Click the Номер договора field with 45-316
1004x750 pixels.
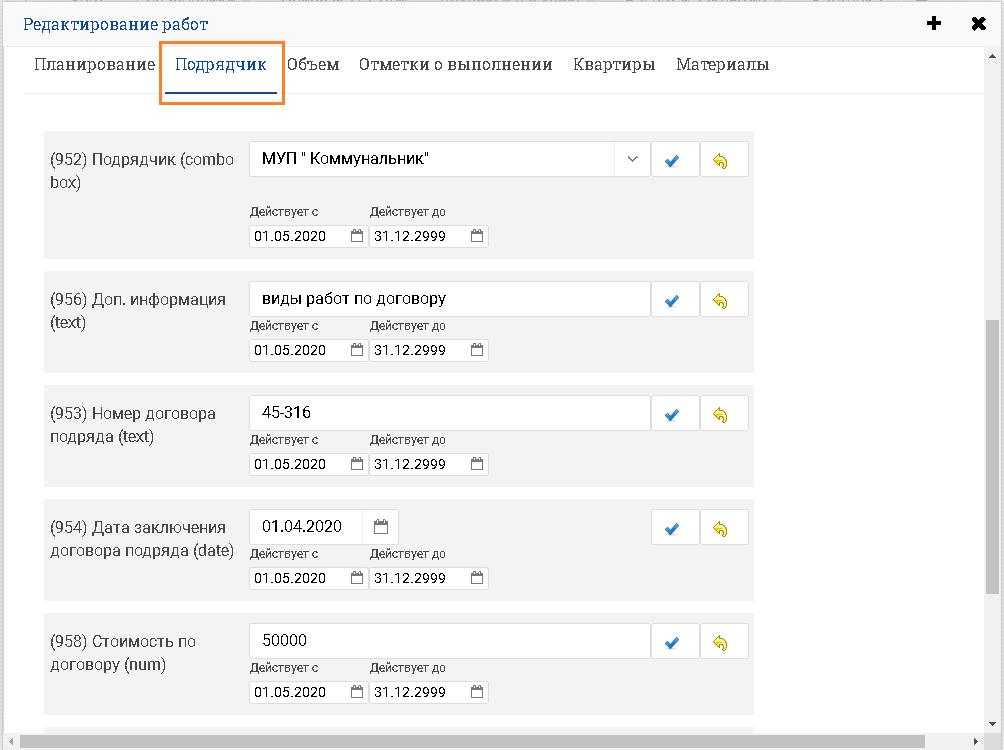click(450, 413)
